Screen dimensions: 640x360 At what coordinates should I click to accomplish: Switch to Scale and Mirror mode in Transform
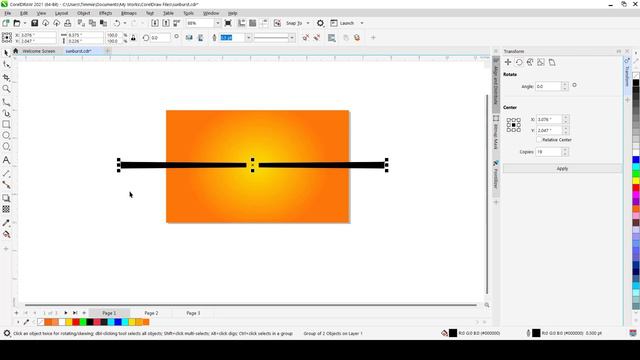click(530, 62)
